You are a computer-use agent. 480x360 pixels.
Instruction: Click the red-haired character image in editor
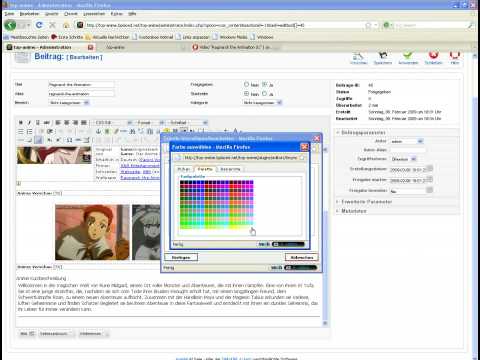pos(92,232)
